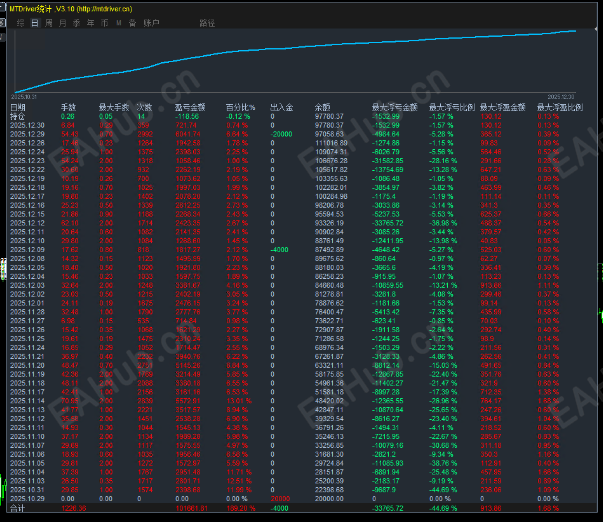Select the 2025.11.25 date row

point(27,339)
